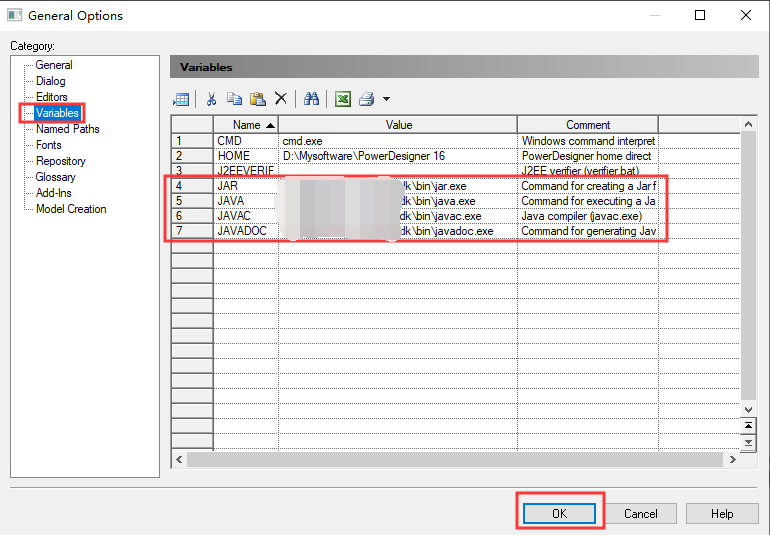This screenshot has width=770, height=535.
Task: Click the JAVA name cell
Action: (246, 201)
